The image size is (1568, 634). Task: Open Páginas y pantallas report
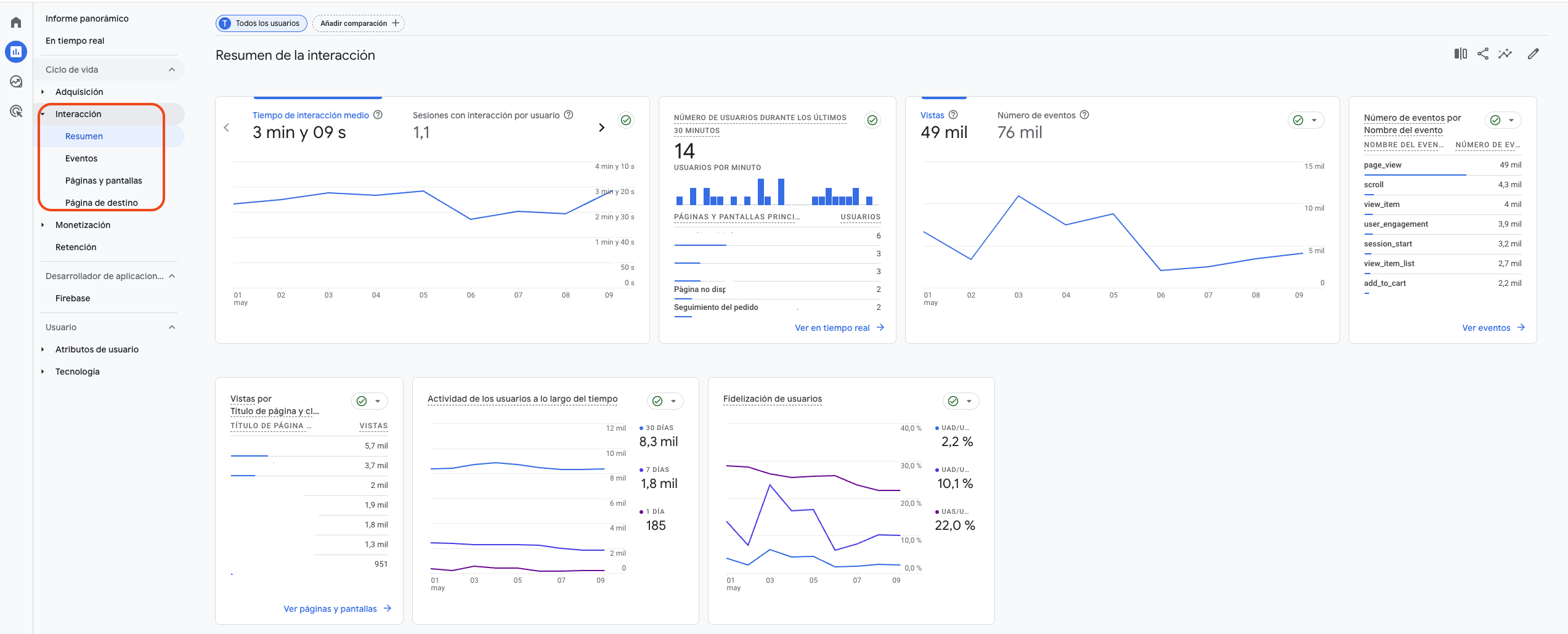[x=104, y=181]
